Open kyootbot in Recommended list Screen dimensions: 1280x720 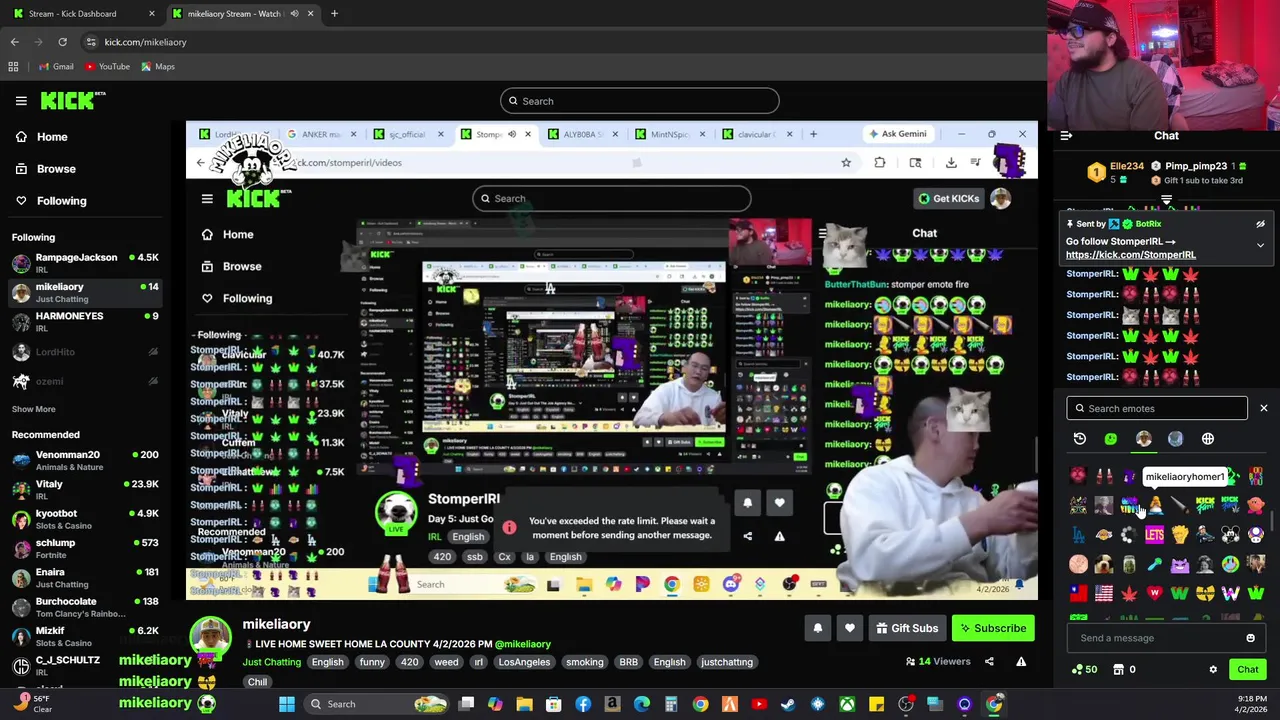85,519
